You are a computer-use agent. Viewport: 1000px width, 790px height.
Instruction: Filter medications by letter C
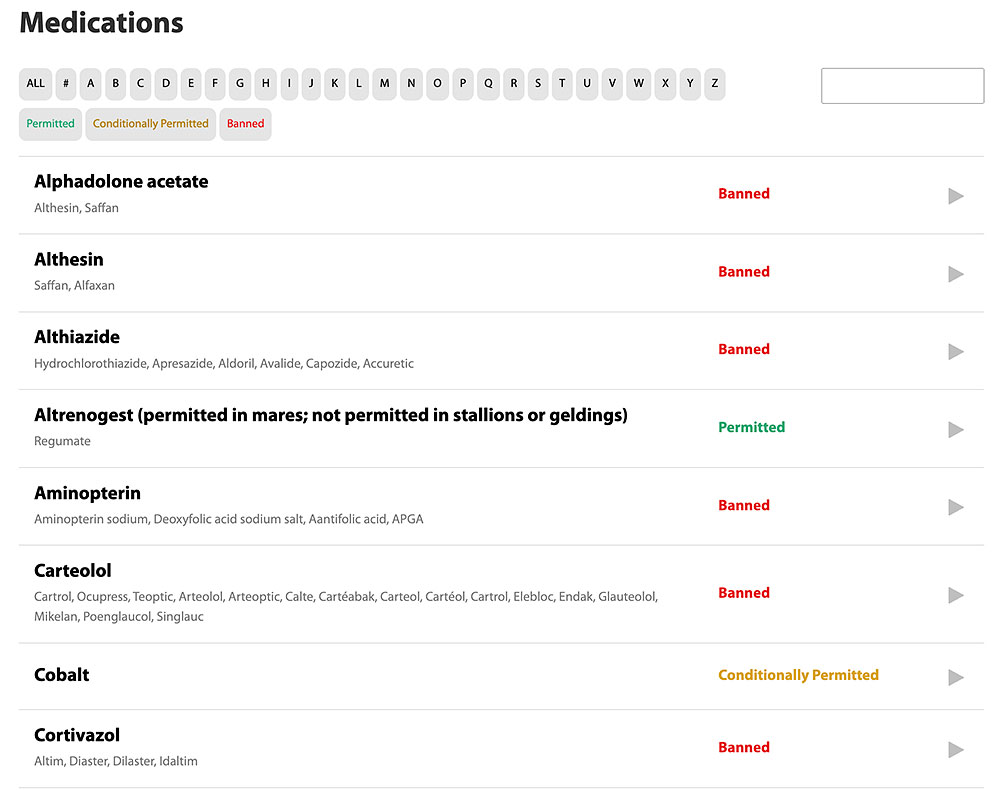pos(141,84)
